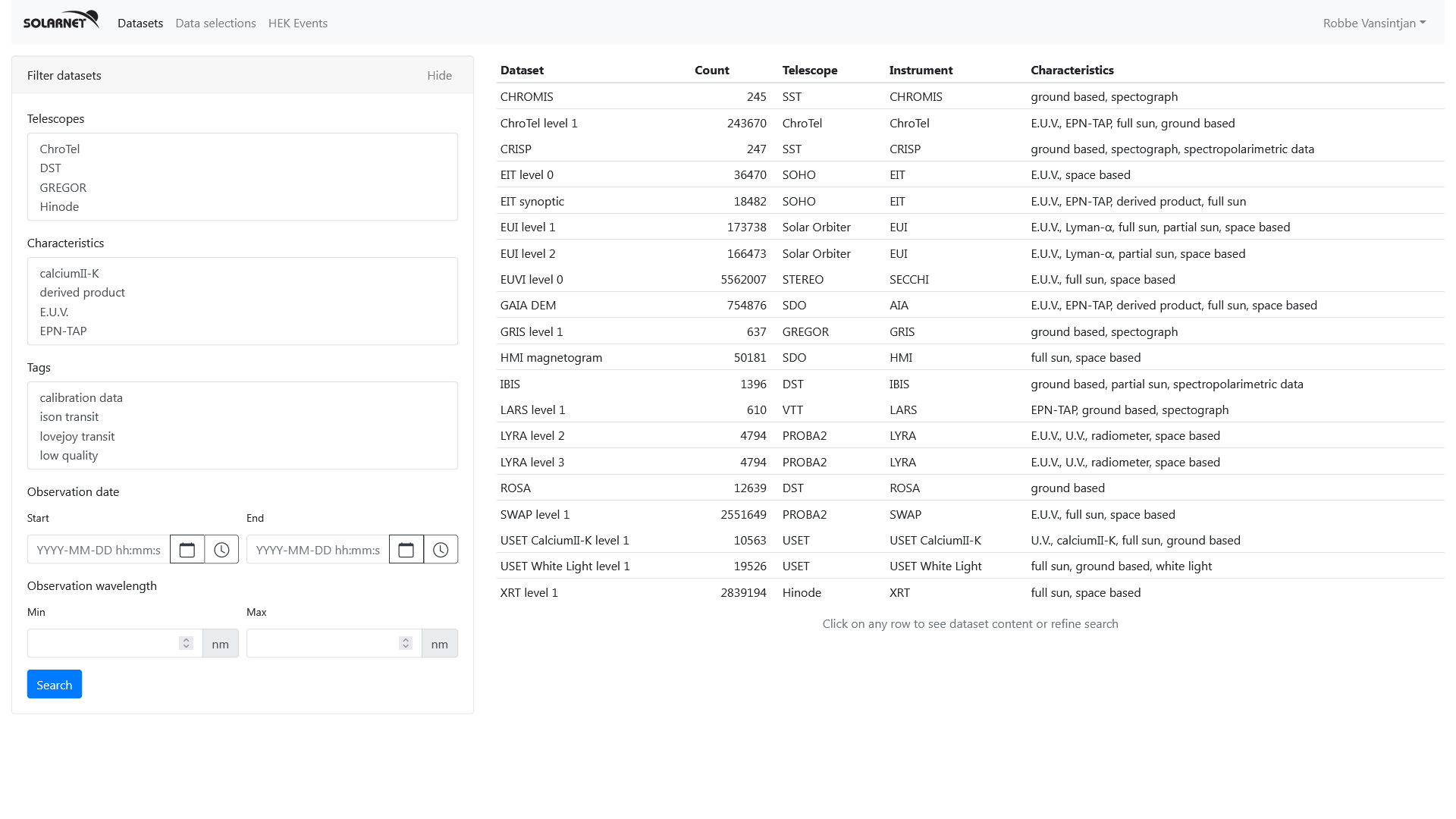Open the EUI level 1 dataset
The width and height of the screenshot is (1456, 819).
970,227
